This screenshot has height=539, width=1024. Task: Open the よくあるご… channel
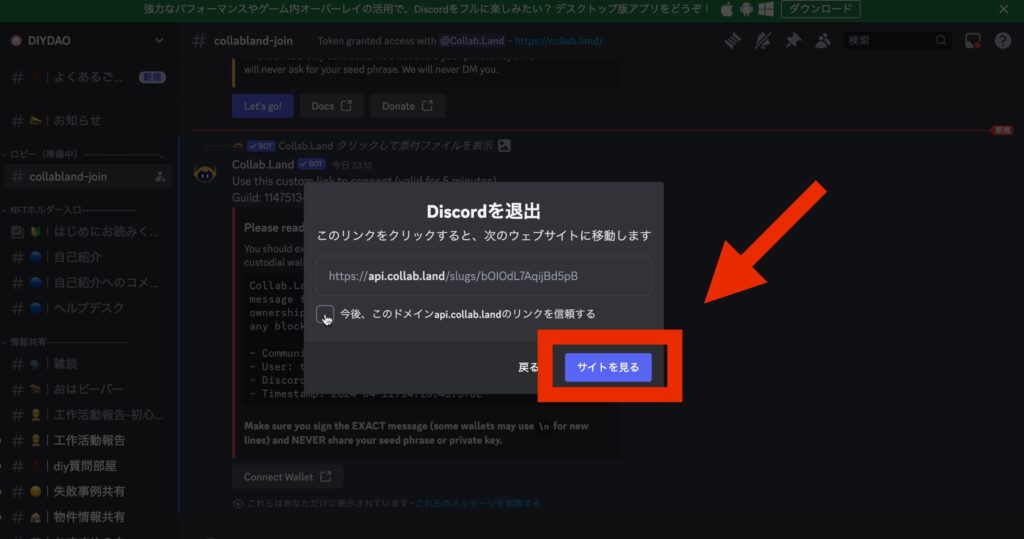coord(88,77)
